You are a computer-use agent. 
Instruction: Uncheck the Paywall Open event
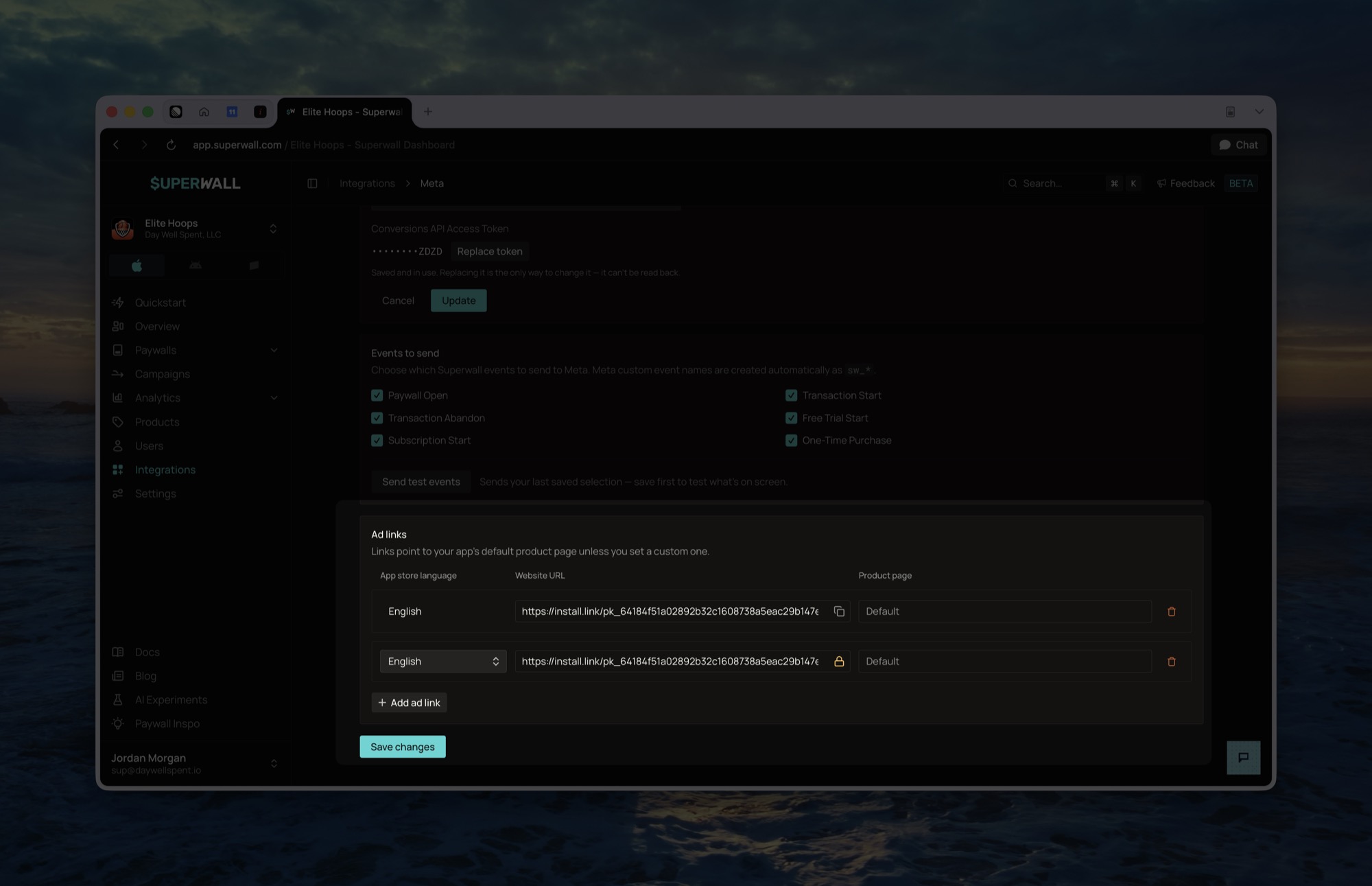click(x=377, y=395)
